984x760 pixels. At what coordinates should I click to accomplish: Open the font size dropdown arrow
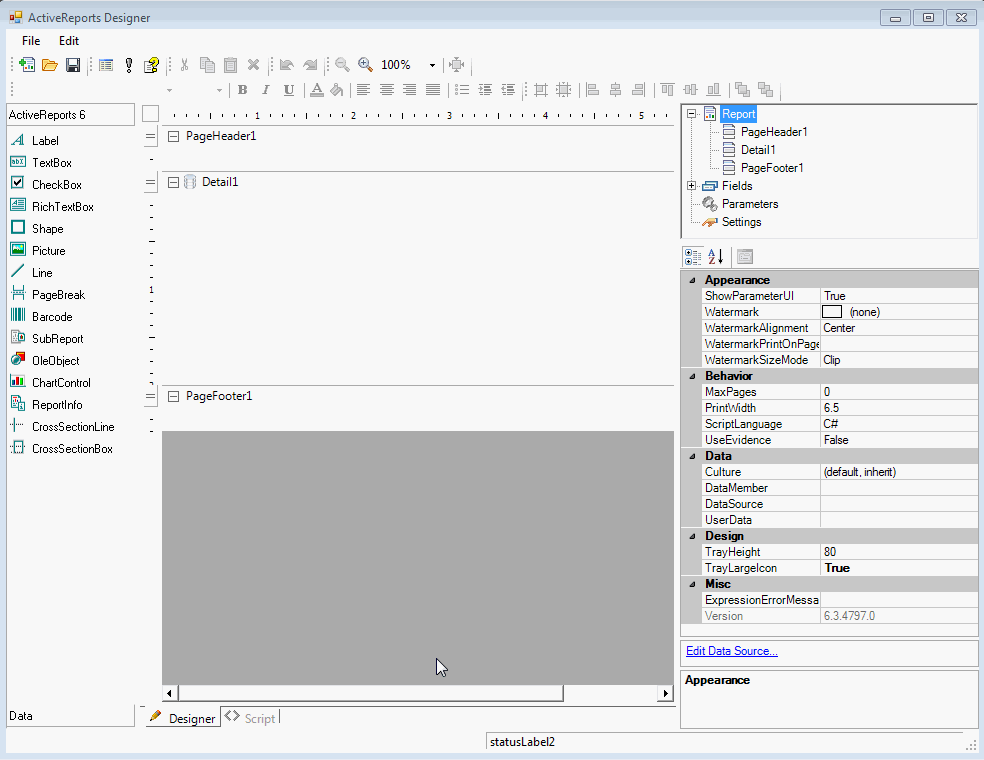[x=219, y=90]
